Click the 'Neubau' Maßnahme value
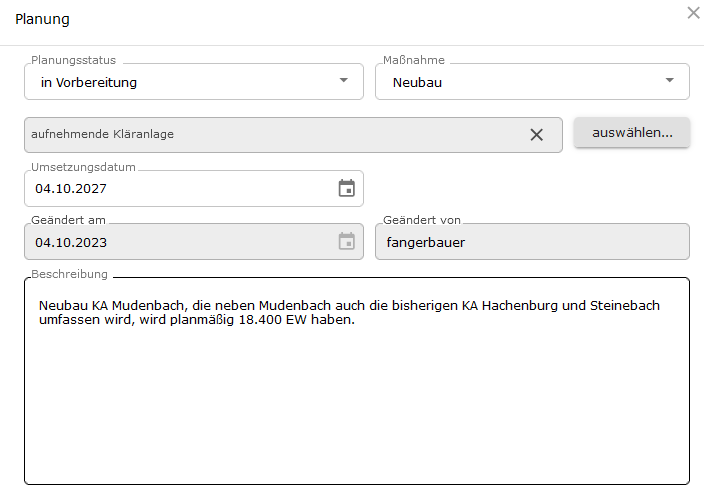 [x=417, y=83]
